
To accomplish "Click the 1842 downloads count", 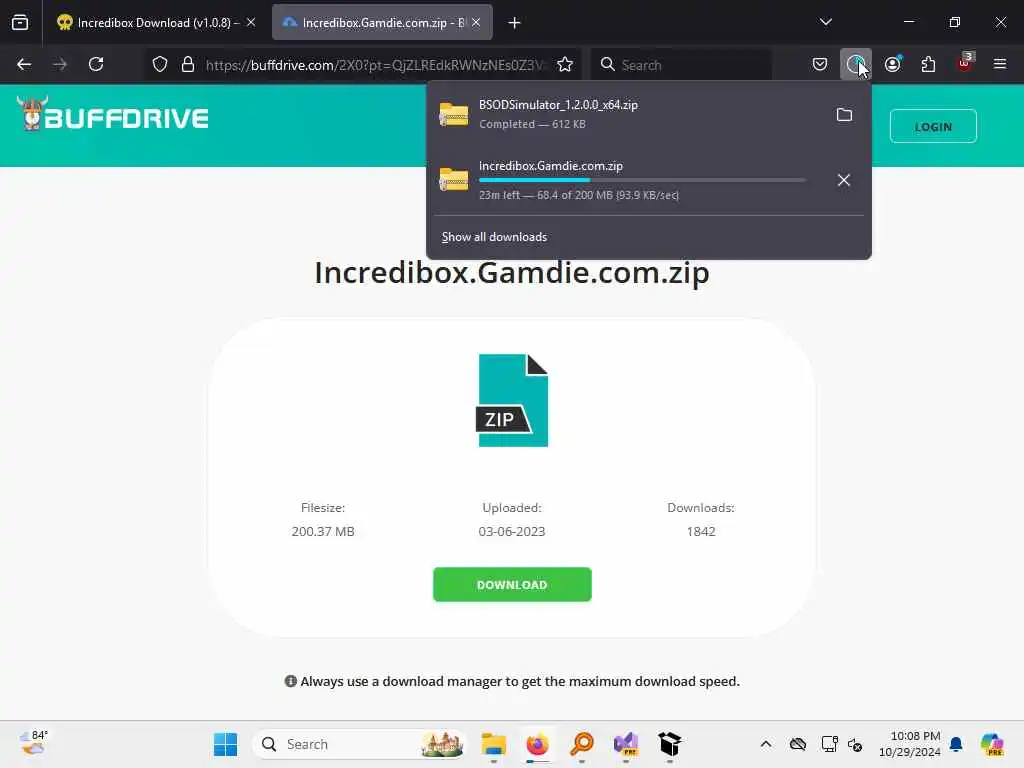I will pyautogui.click(x=701, y=532).
